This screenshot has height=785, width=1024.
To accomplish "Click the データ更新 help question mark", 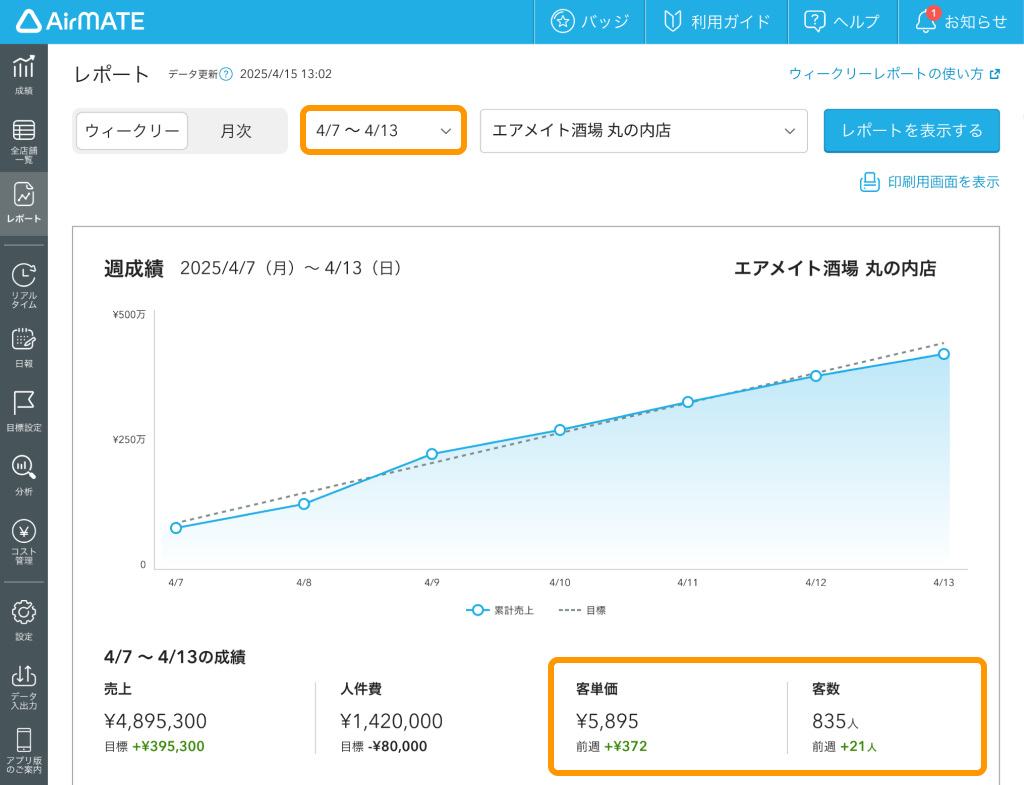I will pyautogui.click(x=225, y=74).
